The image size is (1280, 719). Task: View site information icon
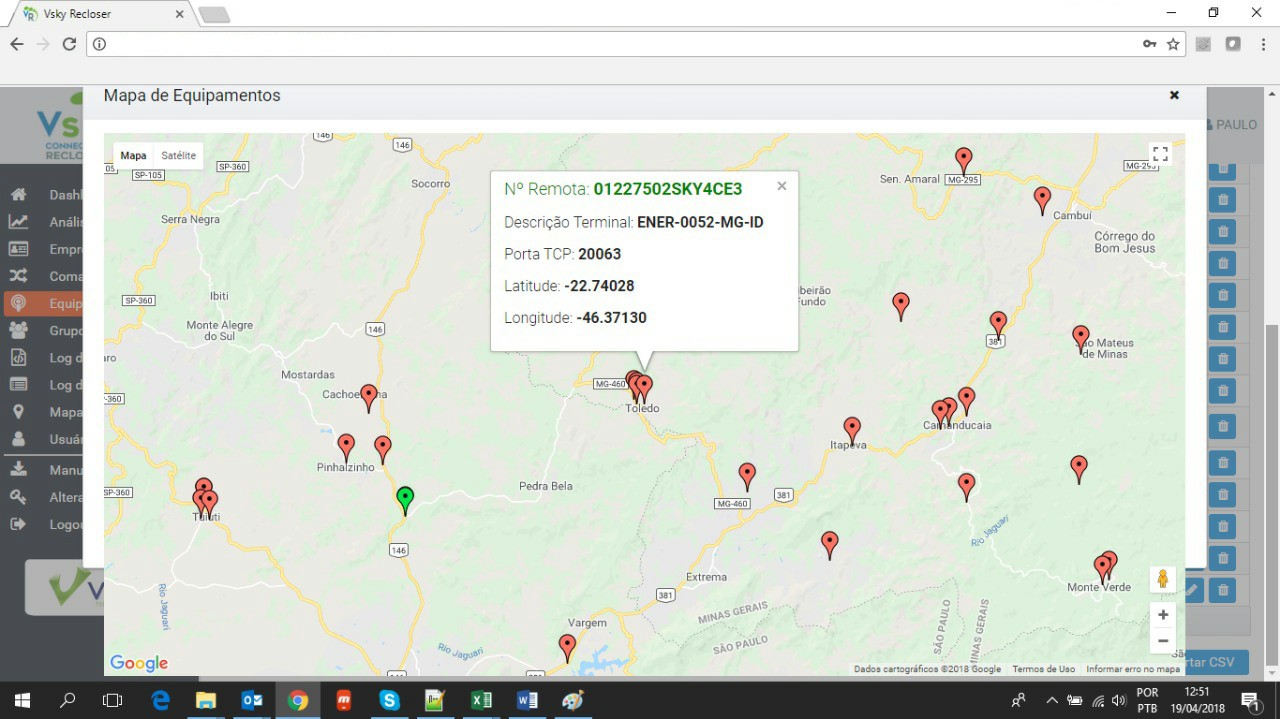[x=99, y=44]
